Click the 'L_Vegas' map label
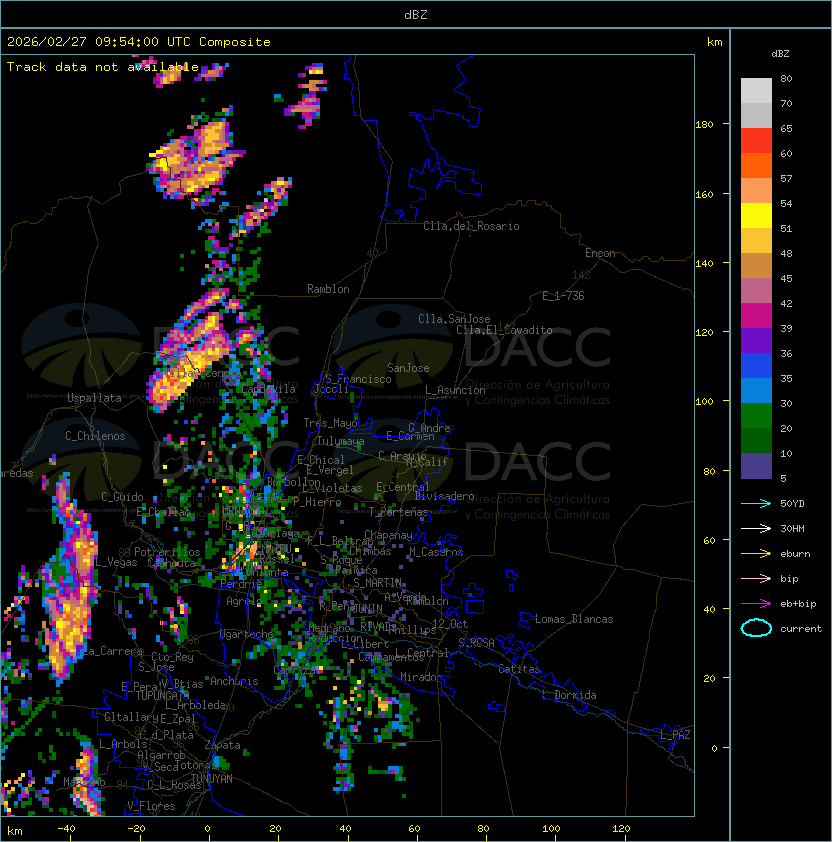This screenshot has height=842, width=832. point(116,562)
